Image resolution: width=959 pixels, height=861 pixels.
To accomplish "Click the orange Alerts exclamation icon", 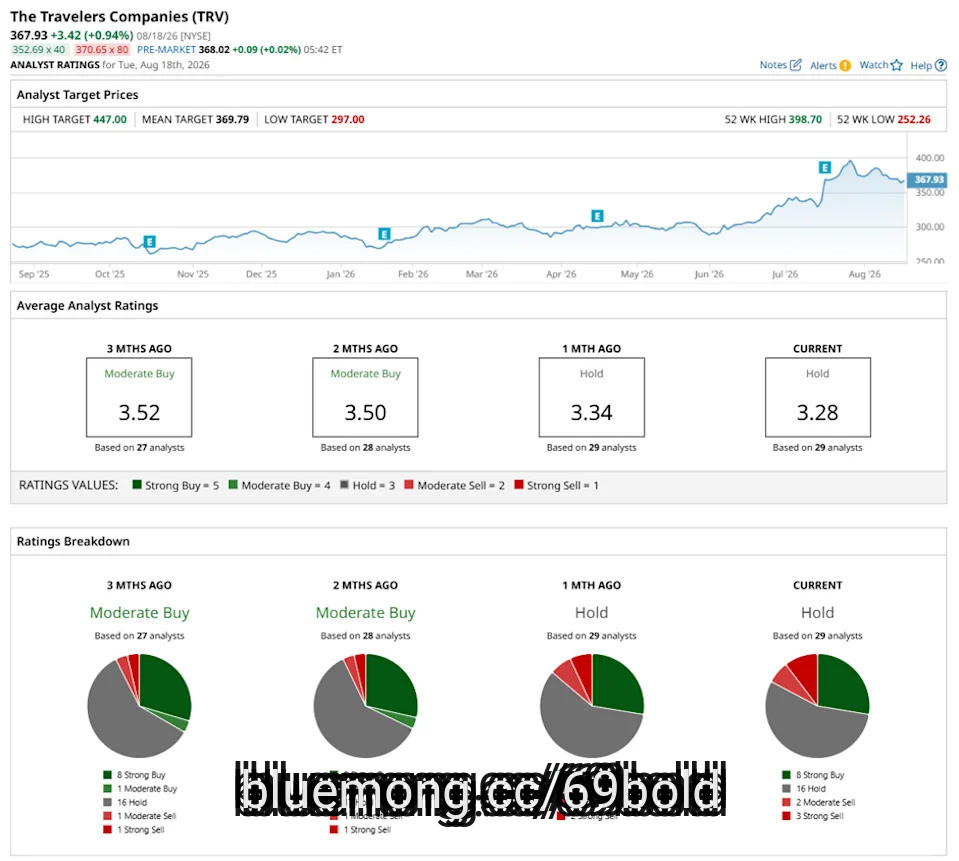I will [x=845, y=65].
